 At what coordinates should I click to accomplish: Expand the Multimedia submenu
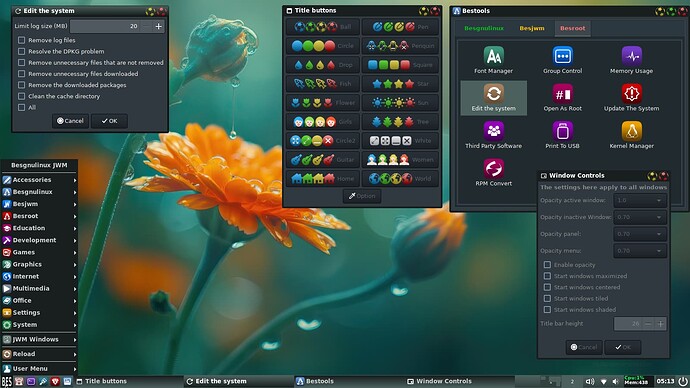tap(40, 288)
